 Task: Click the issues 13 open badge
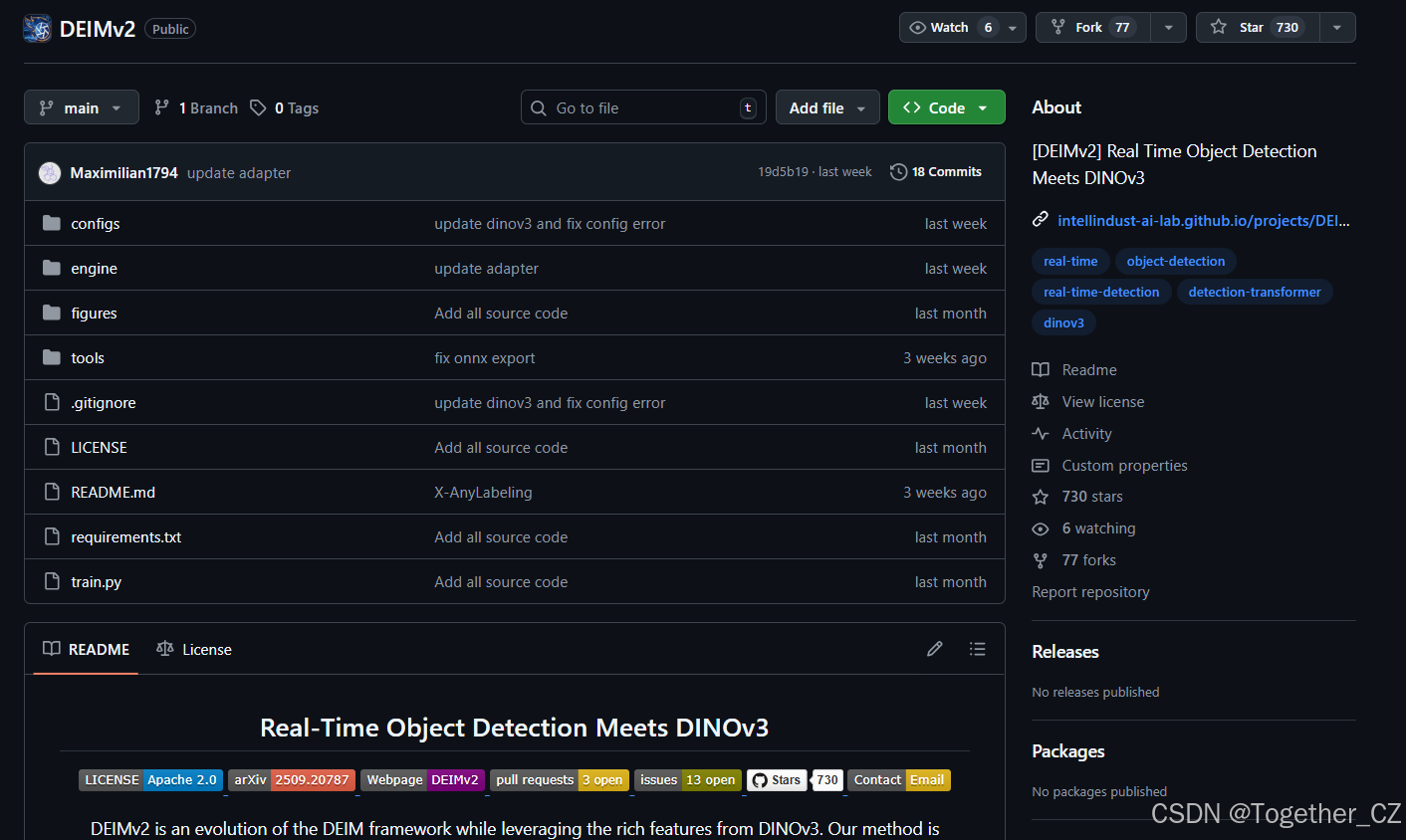(x=688, y=780)
